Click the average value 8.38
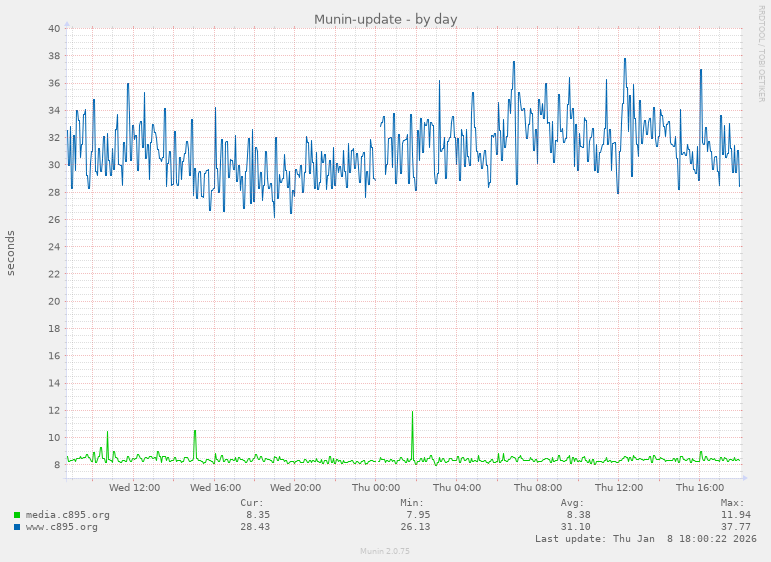This screenshot has width=771, height=562. (579, 515)
